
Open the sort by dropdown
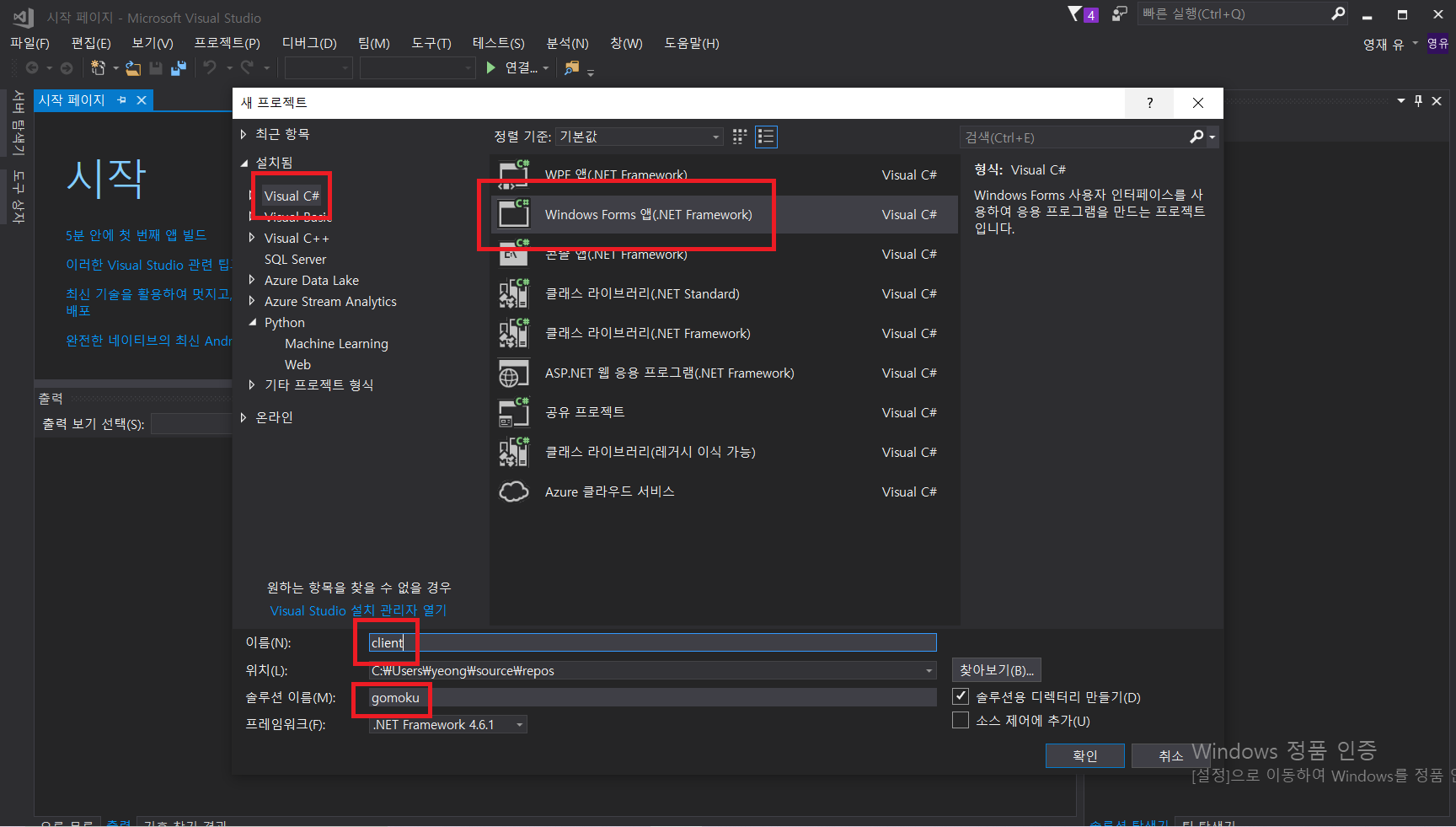[x=640, y=137]
